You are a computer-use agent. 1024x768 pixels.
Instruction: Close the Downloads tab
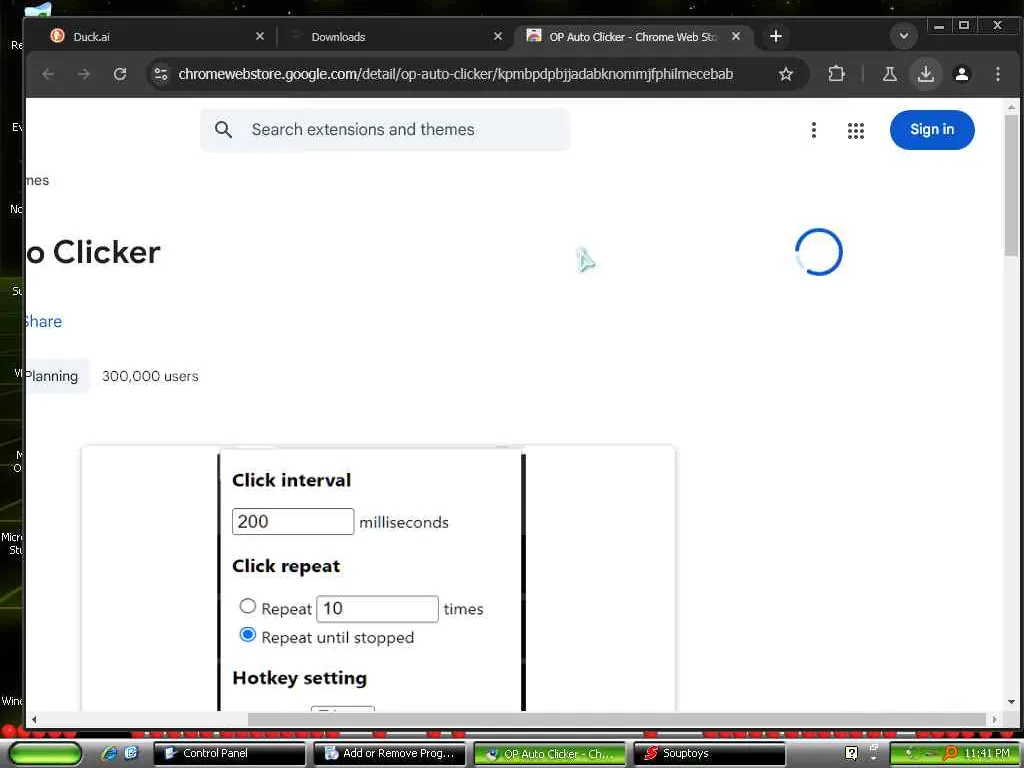click(498, 36)
